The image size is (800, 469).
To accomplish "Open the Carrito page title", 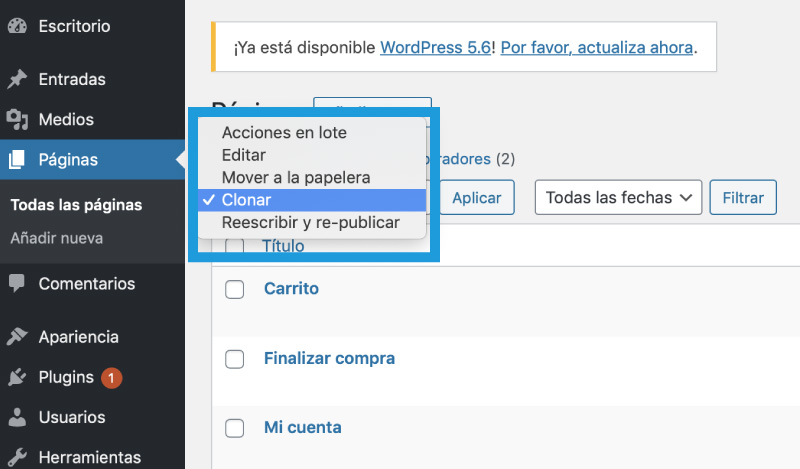I will pyautogui.click(x=291, y=288).
